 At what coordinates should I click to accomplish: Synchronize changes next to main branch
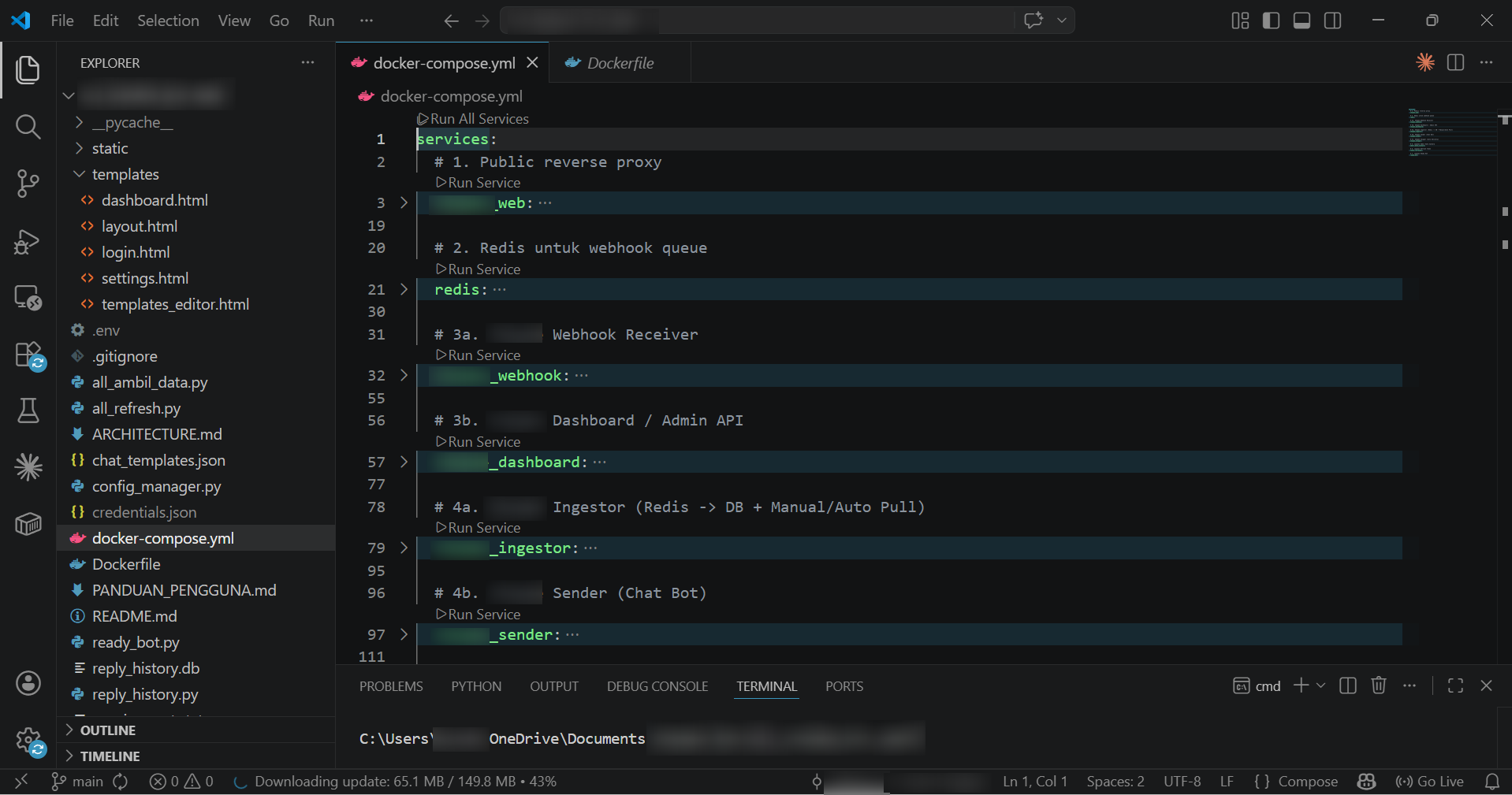tap(121, 782)
